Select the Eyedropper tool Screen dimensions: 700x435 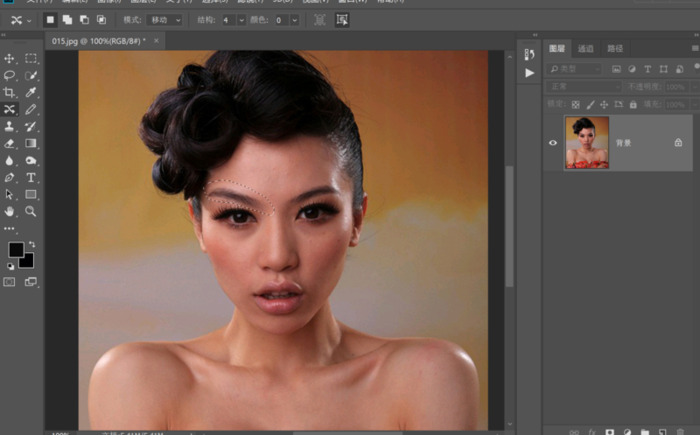click(31, 93)
